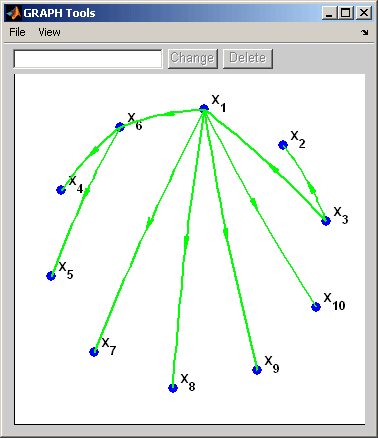Select node X2 blue dot
This screenshot has width=378, height=438.
click(283, 145)
